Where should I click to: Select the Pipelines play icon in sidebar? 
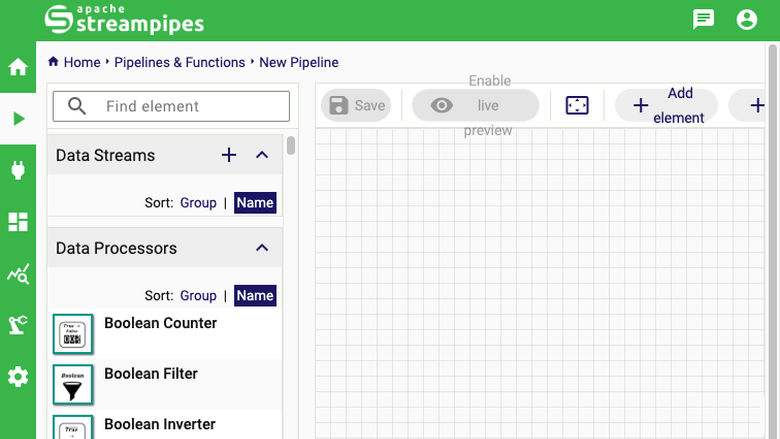pos(18,119)
